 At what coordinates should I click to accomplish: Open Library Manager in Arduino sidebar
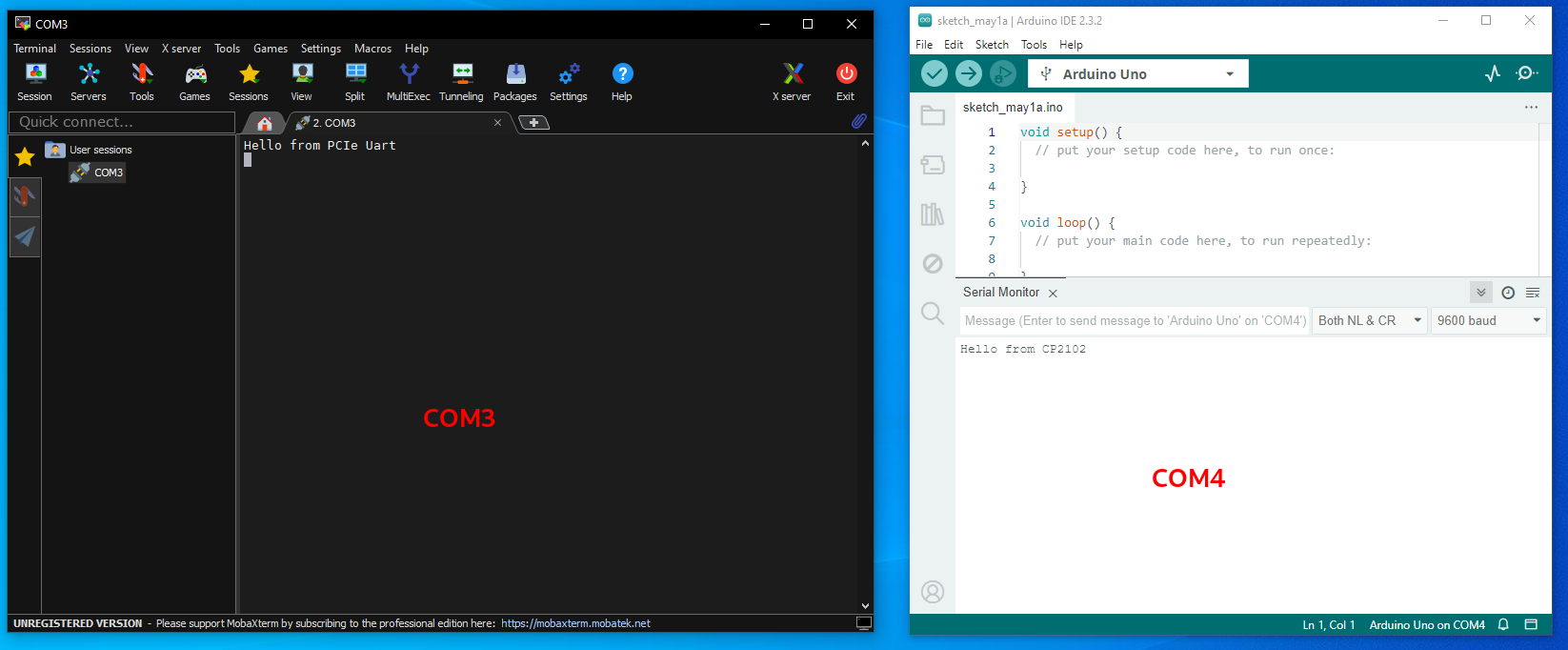[933, 214]
